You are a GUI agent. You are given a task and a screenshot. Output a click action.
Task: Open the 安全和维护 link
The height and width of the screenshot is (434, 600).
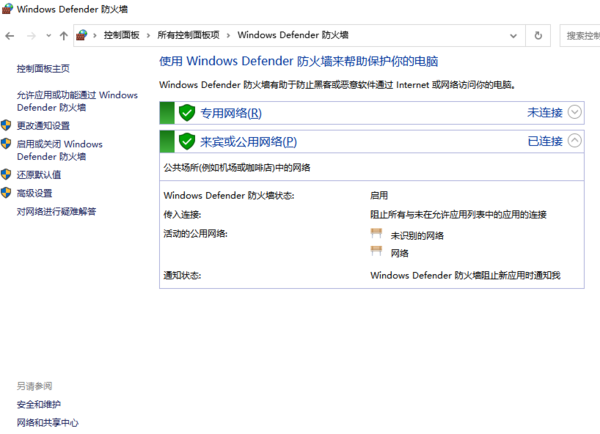tap(39, 404)
